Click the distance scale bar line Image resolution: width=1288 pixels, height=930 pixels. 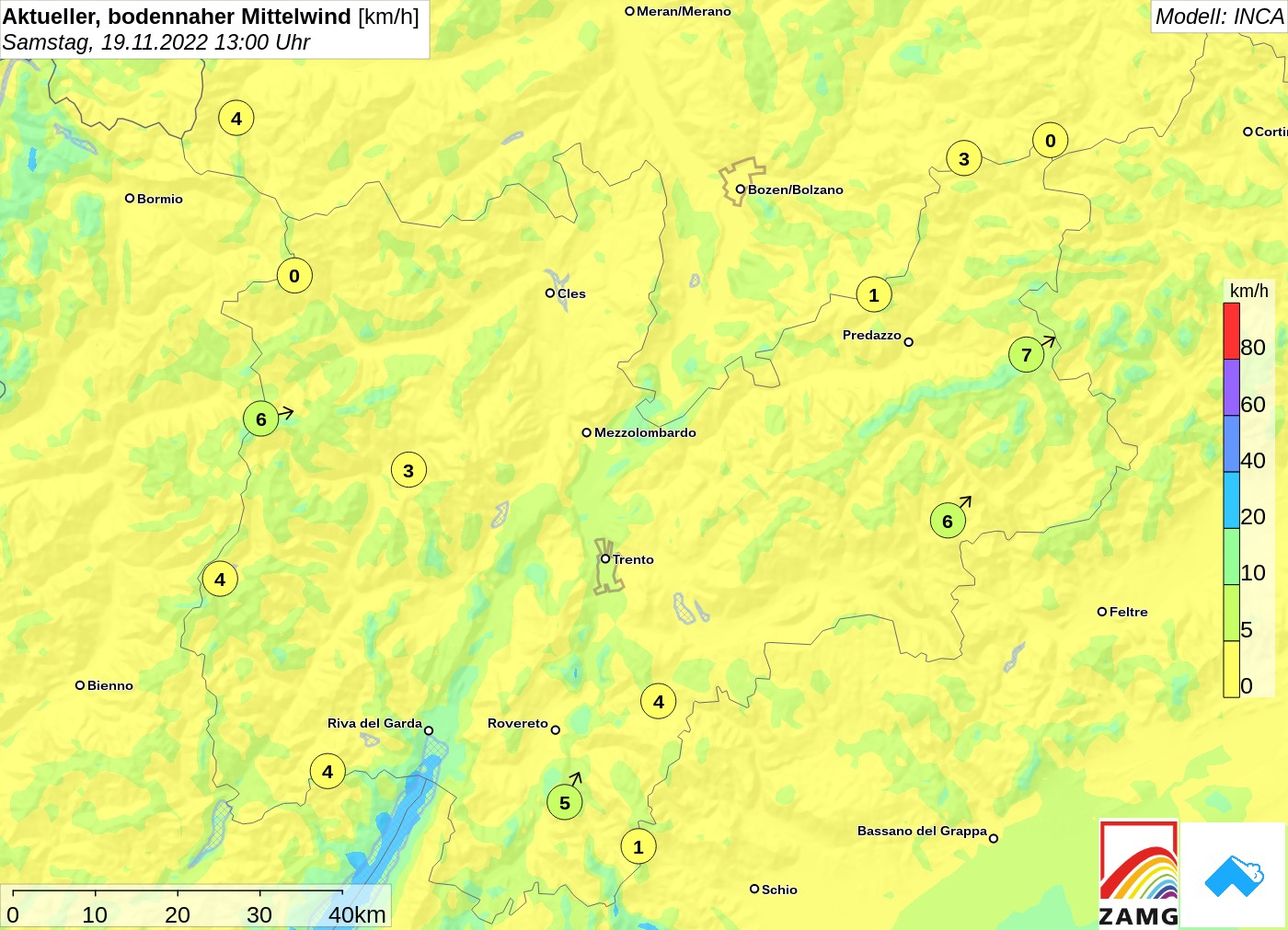(178, 891)
